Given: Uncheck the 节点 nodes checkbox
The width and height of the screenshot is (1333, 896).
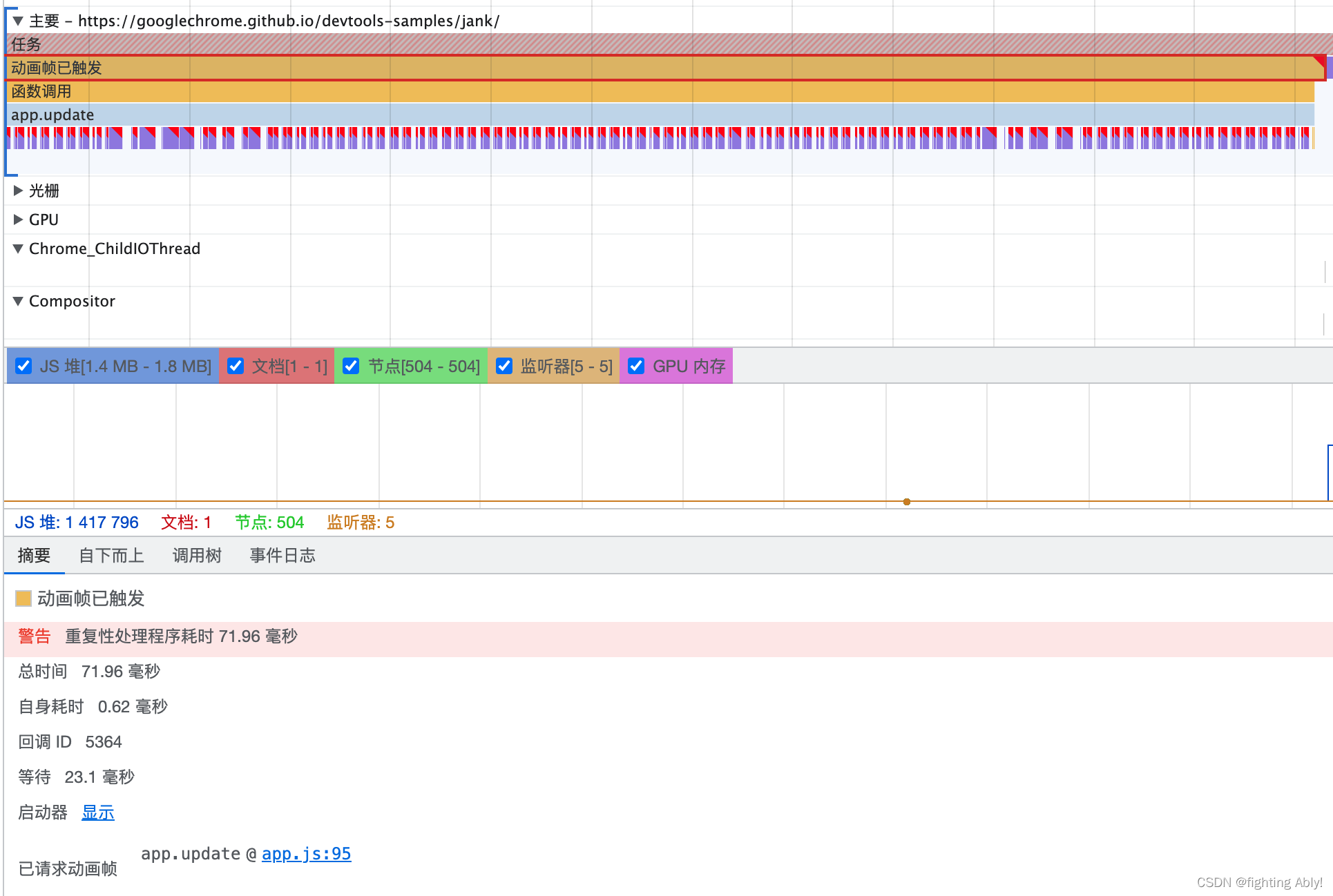Looking at the screenshot, I should [351, 366].
